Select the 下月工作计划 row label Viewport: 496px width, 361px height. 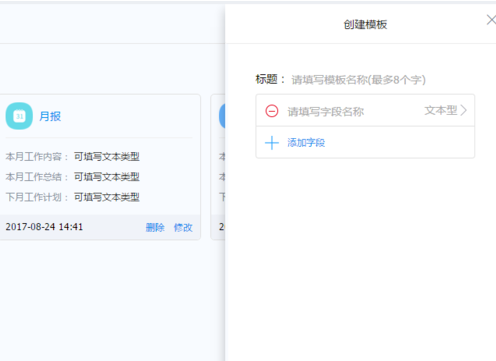37,197
